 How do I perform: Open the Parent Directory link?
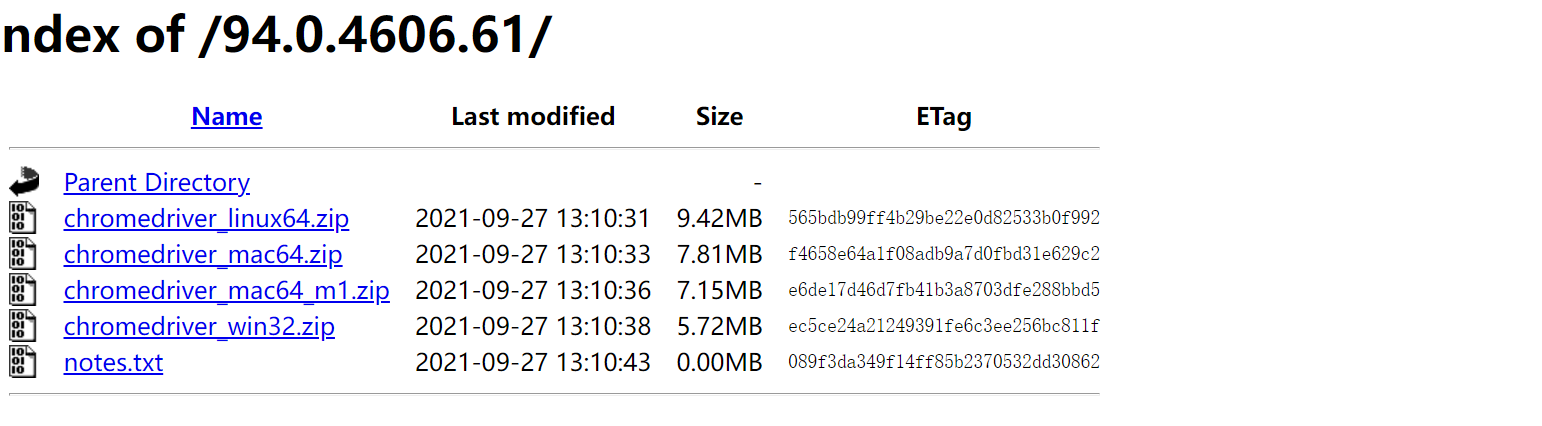(156, 183)
